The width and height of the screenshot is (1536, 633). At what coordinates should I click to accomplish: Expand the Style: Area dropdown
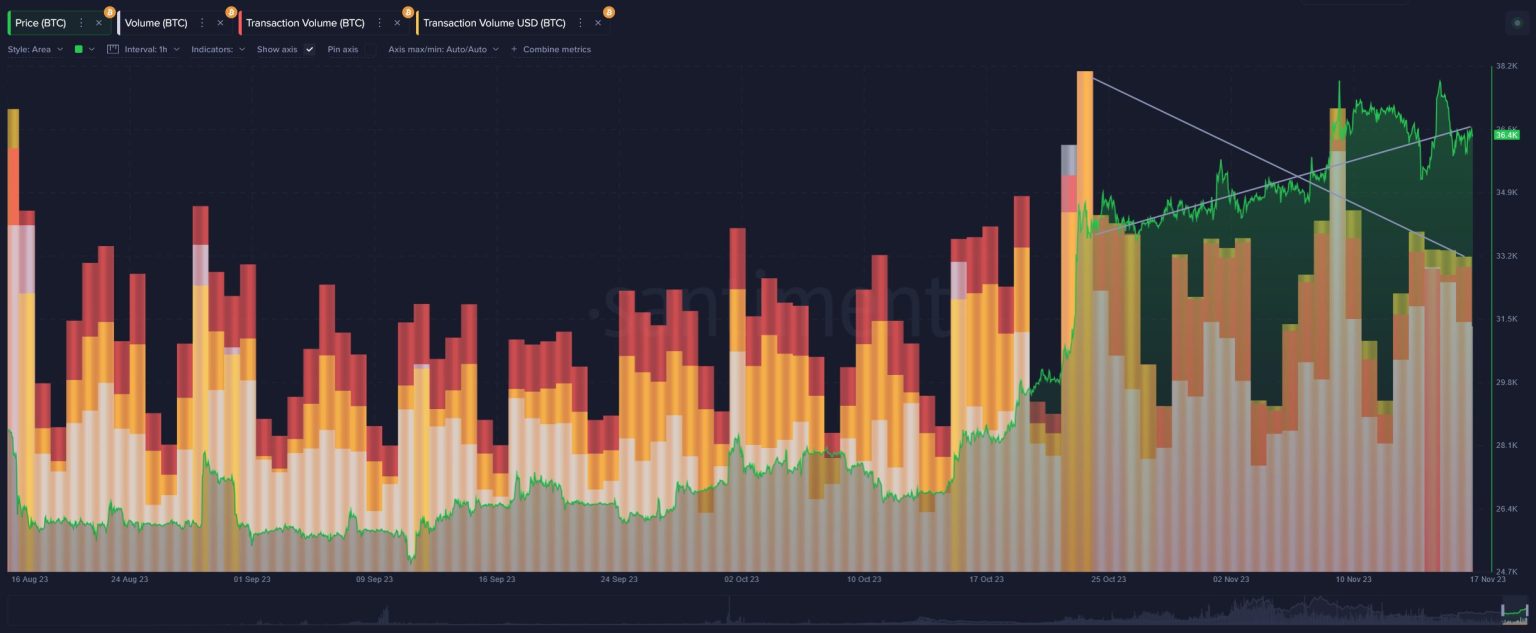tap(35, 49)
